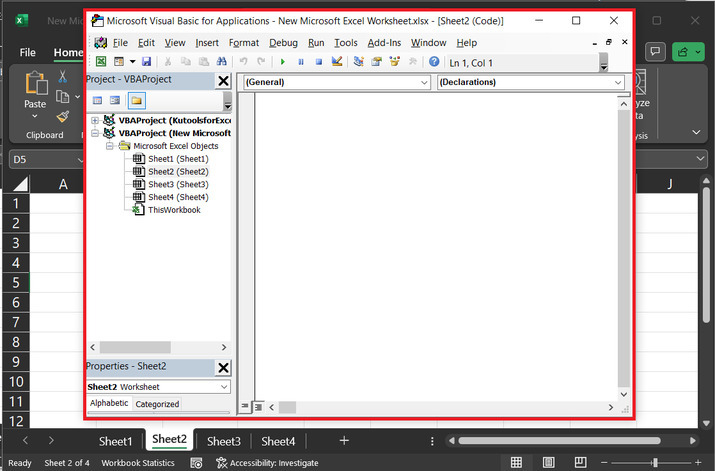Click the Sheet3 worksheet tab

tap(223, 441)
